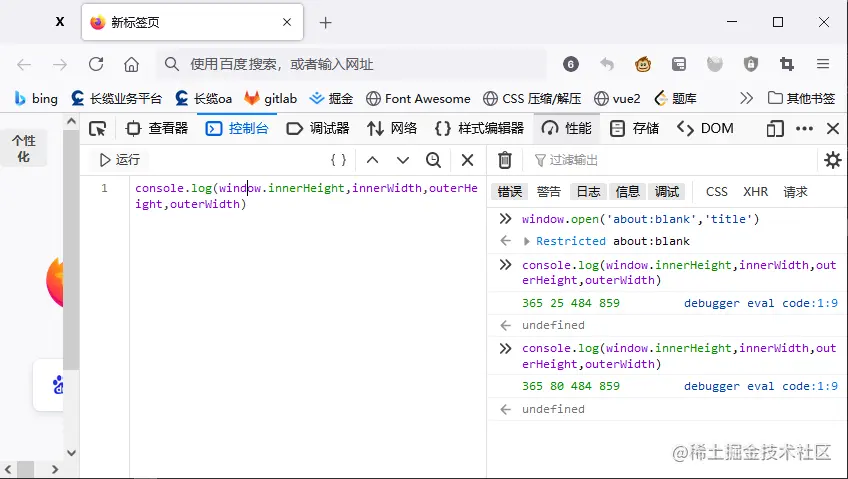Click the badge icon showing 6
848x479 pixels.
tap(571, 64)
